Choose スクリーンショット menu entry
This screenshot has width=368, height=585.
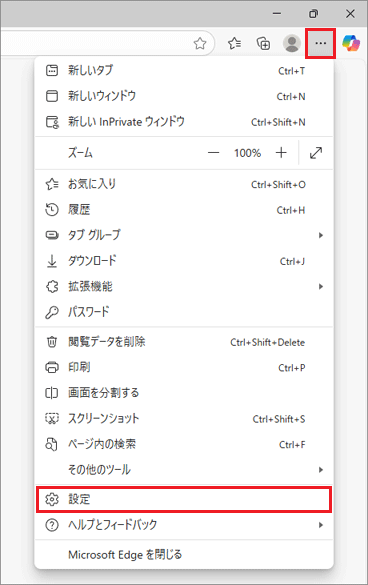click(x=184, y=419)
